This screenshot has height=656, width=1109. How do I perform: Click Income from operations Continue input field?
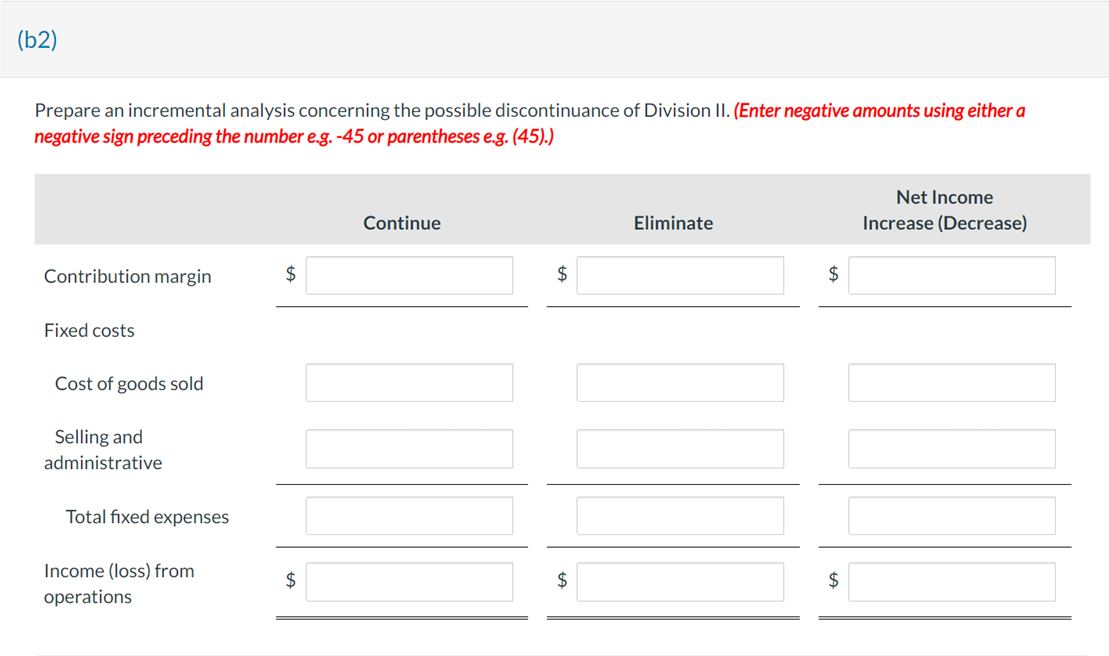tap(409, 581)
